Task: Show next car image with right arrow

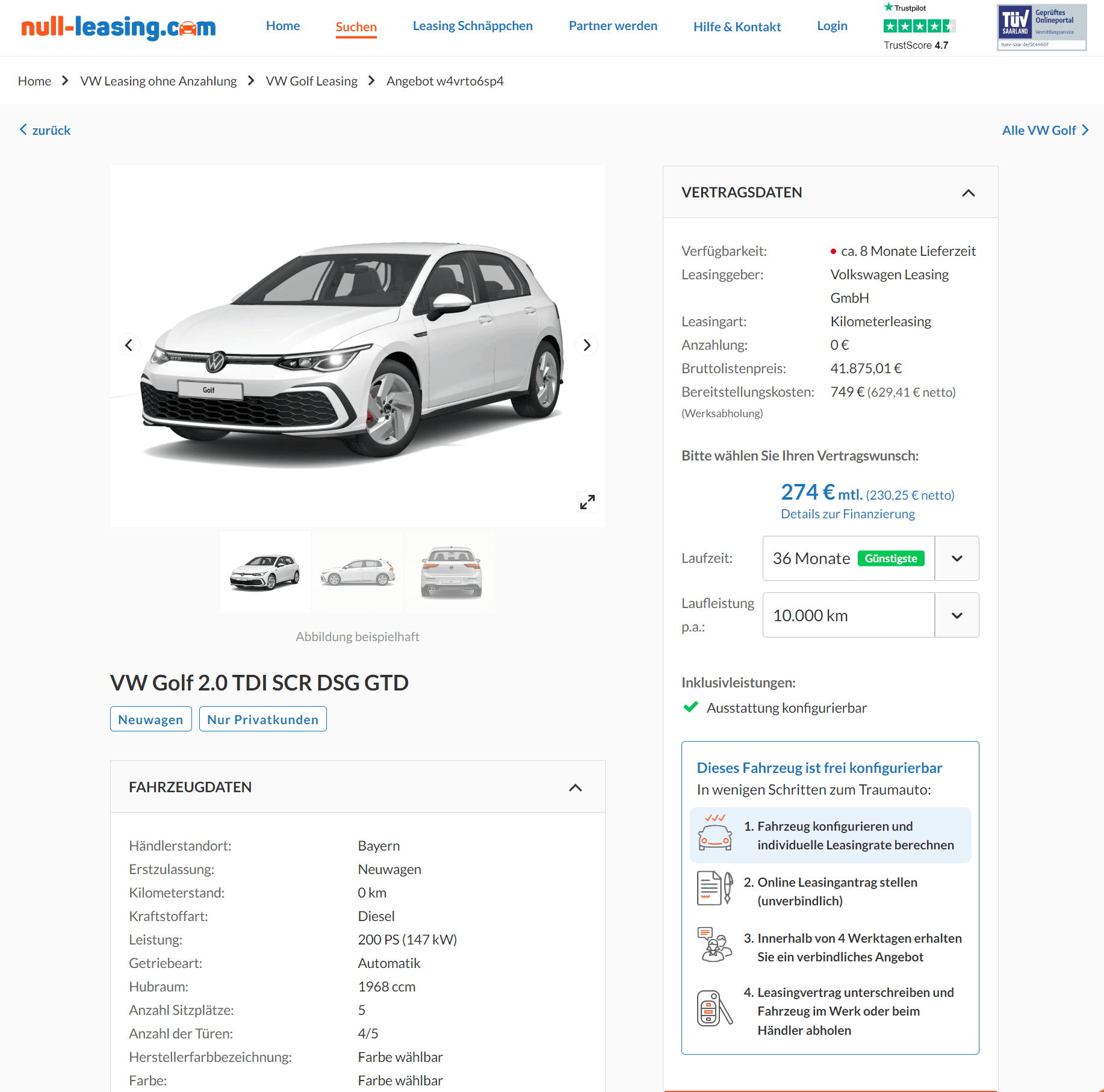Action: (587, 345)
